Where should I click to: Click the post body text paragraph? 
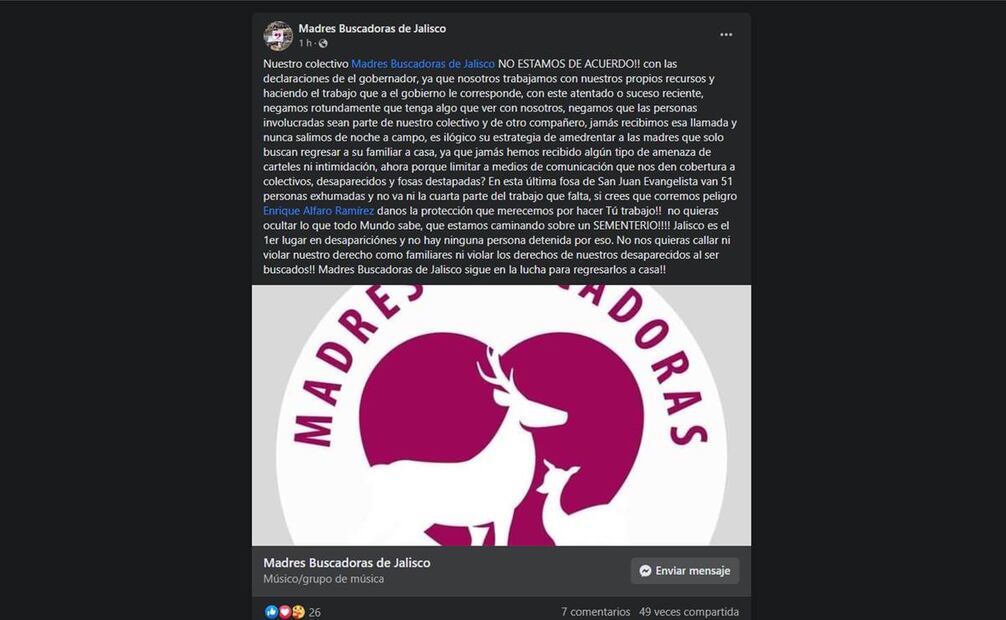coord(500,167)
